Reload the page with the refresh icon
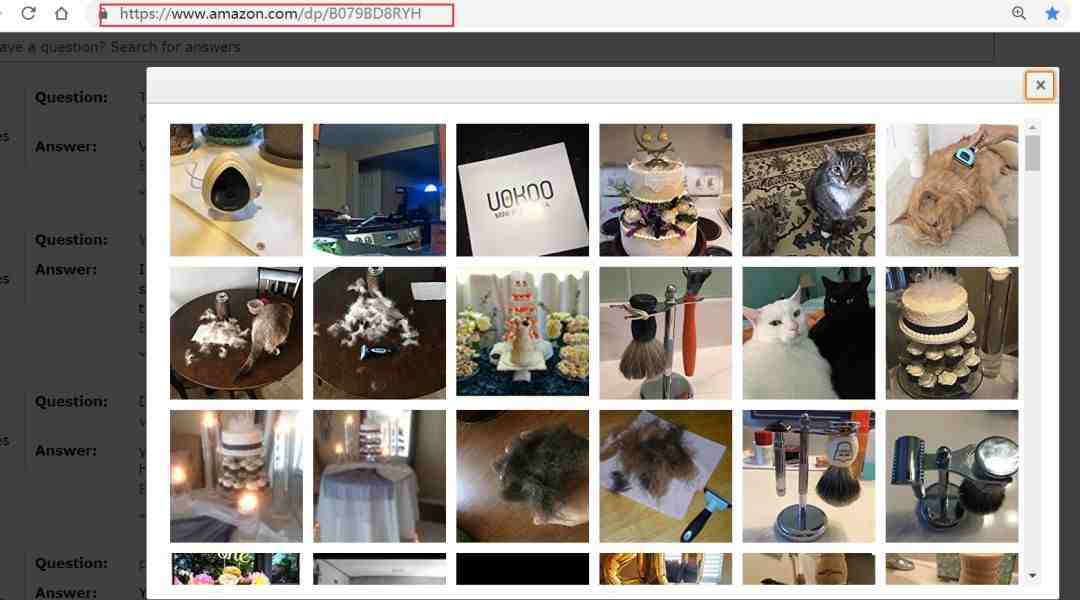1080x600 pixels. (28, 13)
